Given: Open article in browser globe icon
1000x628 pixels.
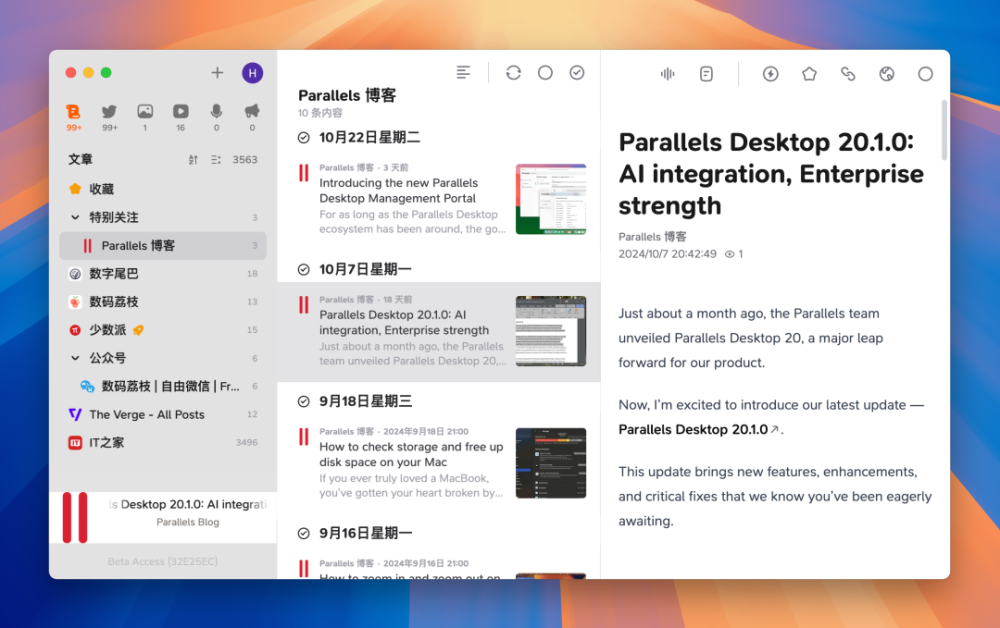Looking at the screenshot, I should pyautogui.click(x=887, y=74).
